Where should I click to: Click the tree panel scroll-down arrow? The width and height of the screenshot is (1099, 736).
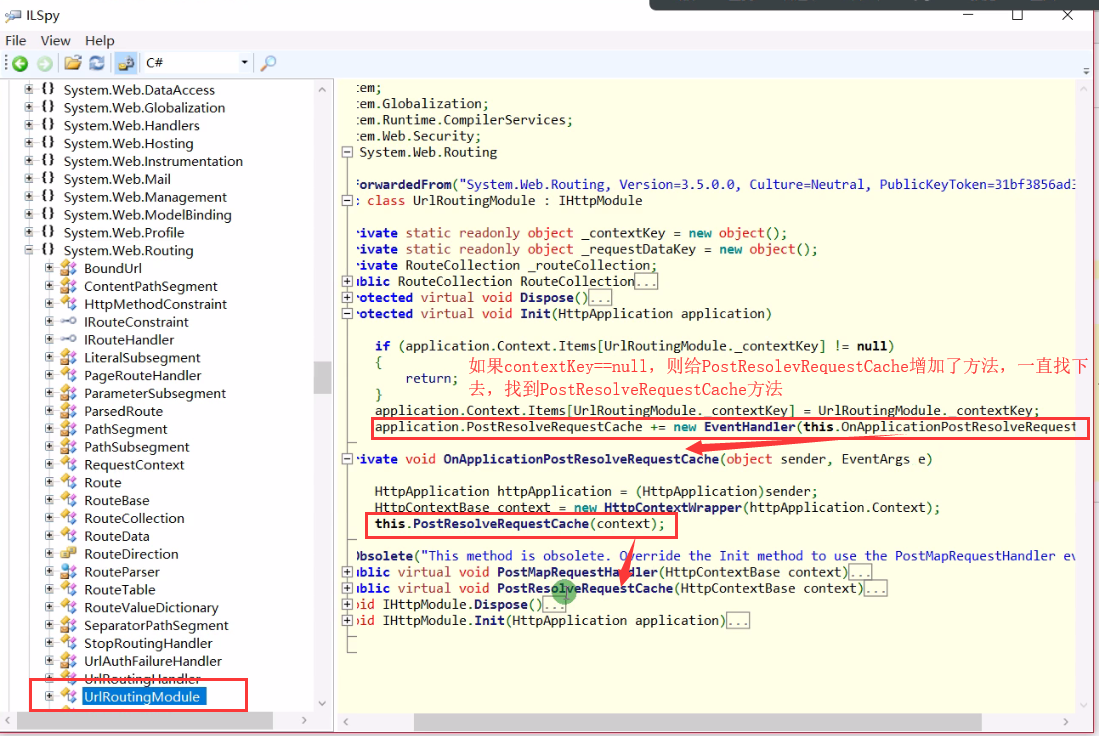click(x=322, y=703)
